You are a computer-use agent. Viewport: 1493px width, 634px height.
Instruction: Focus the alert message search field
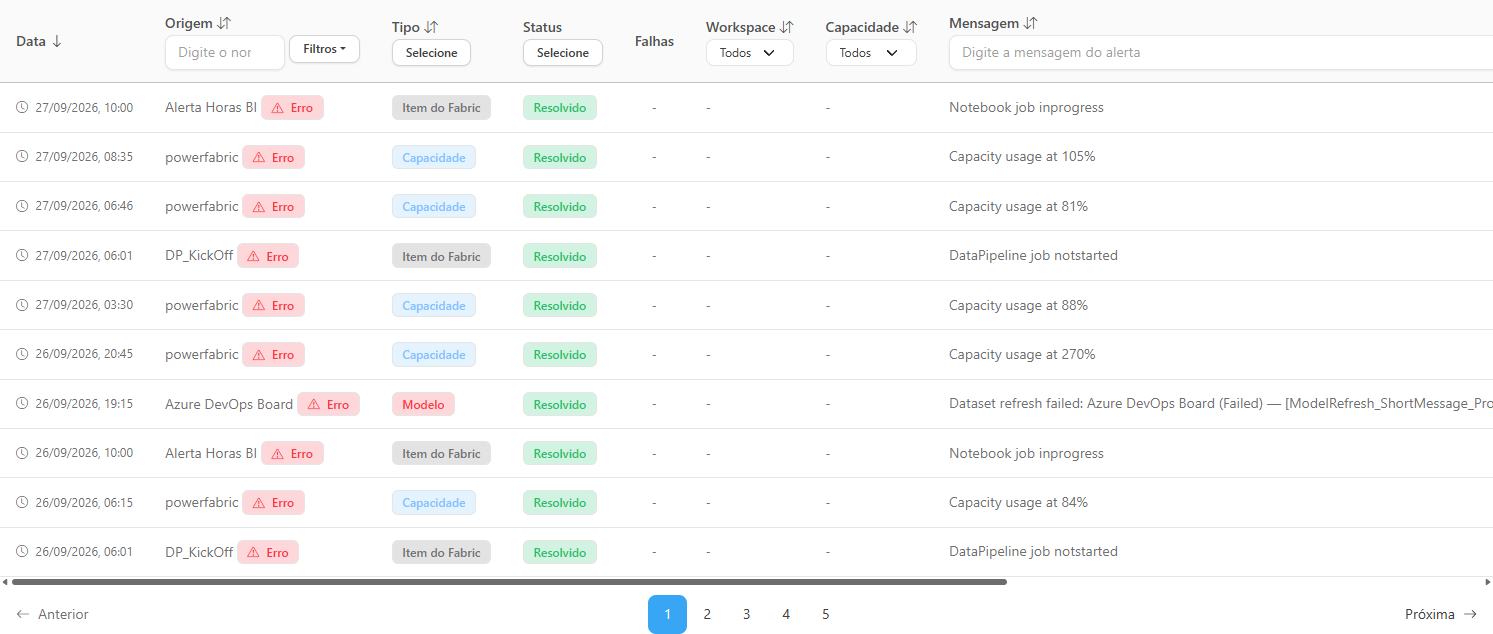coord(1221,53)
